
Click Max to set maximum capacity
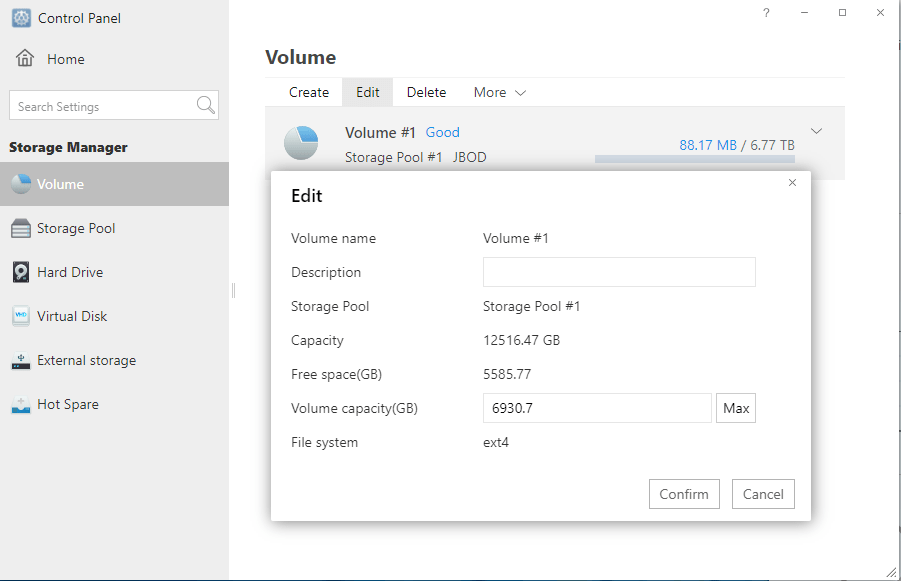tap(736, 408)
